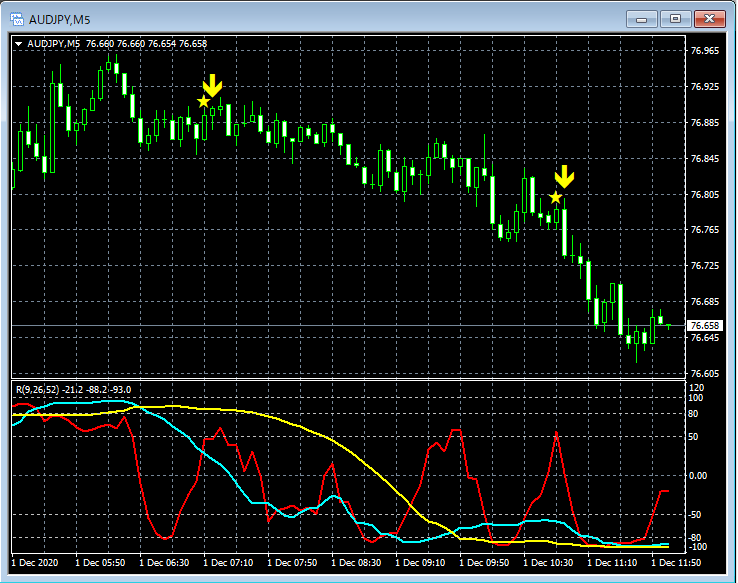The width and height of the screenshot is (738, 583).
Task: Click the second yellow down arrow near 10:30
Action: coord(564,177)
